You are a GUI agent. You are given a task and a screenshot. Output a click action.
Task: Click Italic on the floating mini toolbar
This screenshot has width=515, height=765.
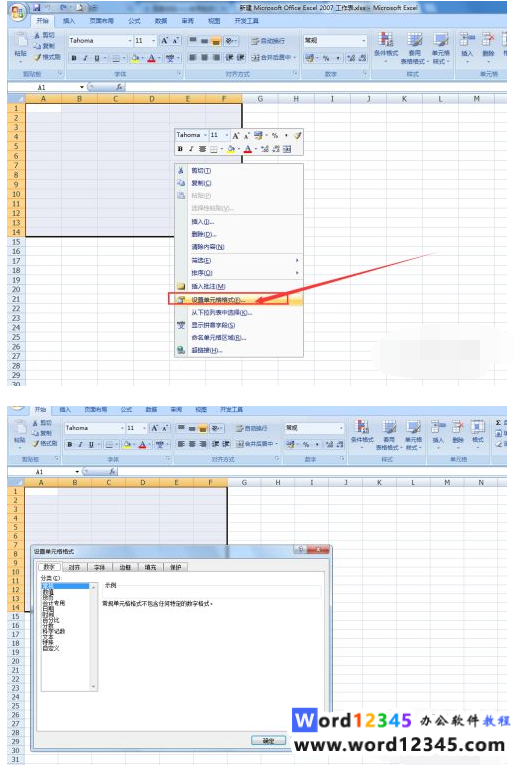[x=191, y=149]
